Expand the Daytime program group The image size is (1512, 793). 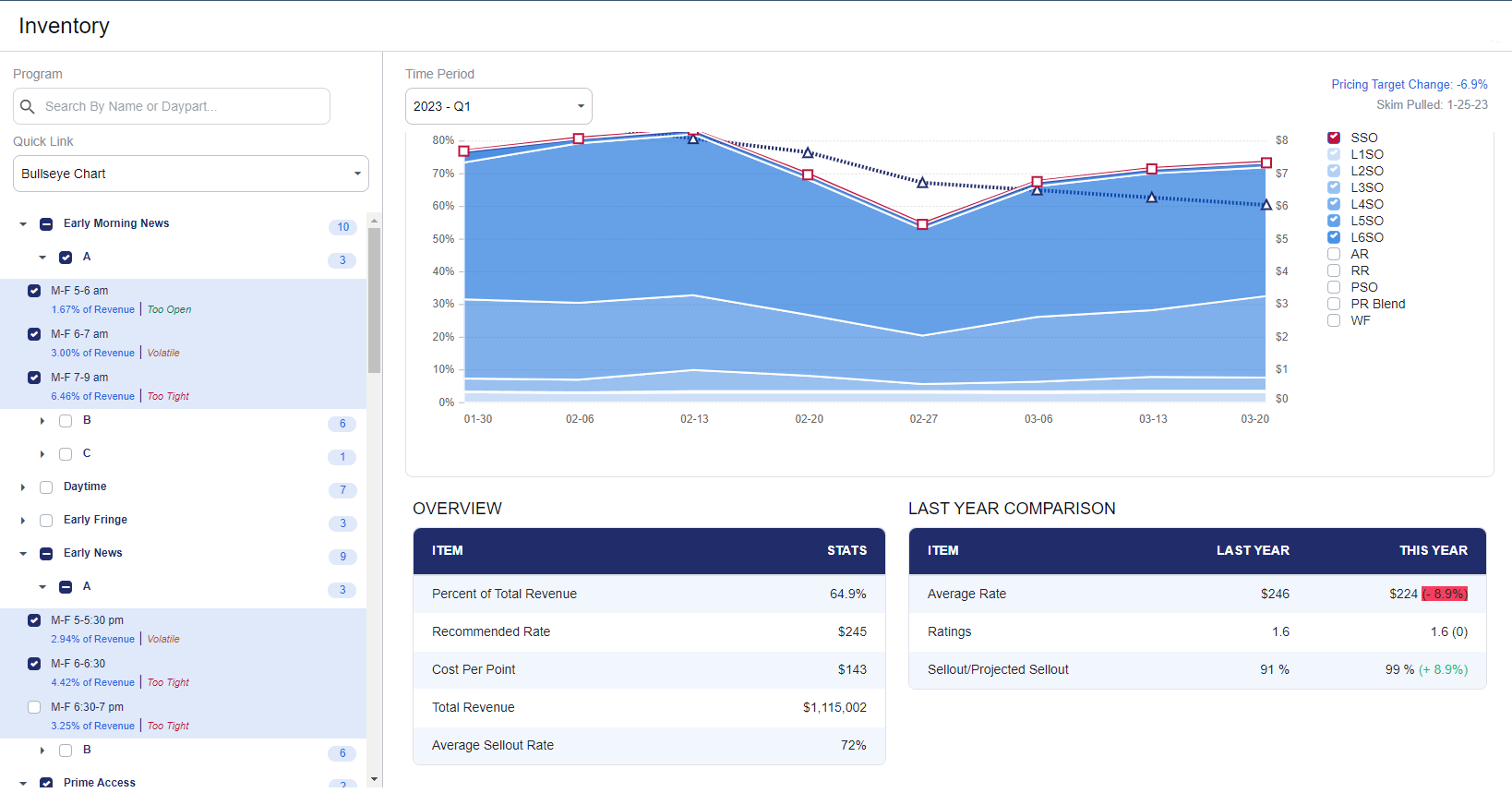point(23,487)
